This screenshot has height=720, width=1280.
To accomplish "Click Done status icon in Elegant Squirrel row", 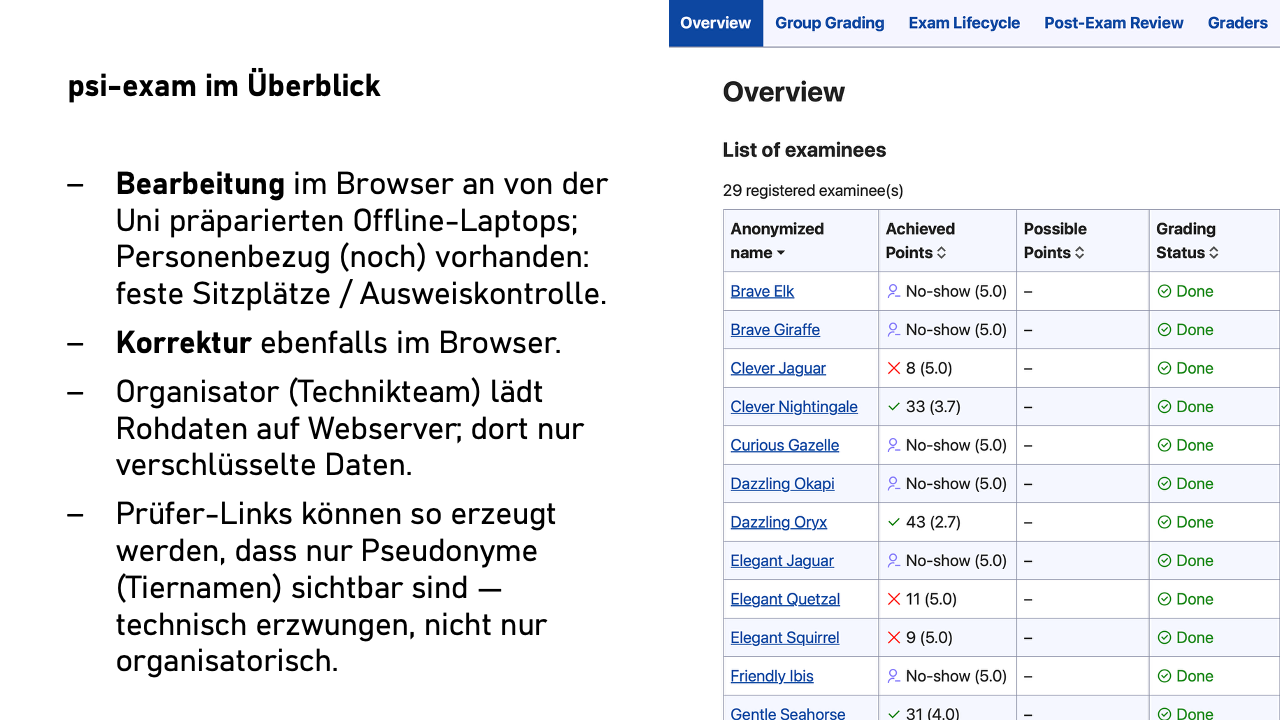I will click(1164, 638).
